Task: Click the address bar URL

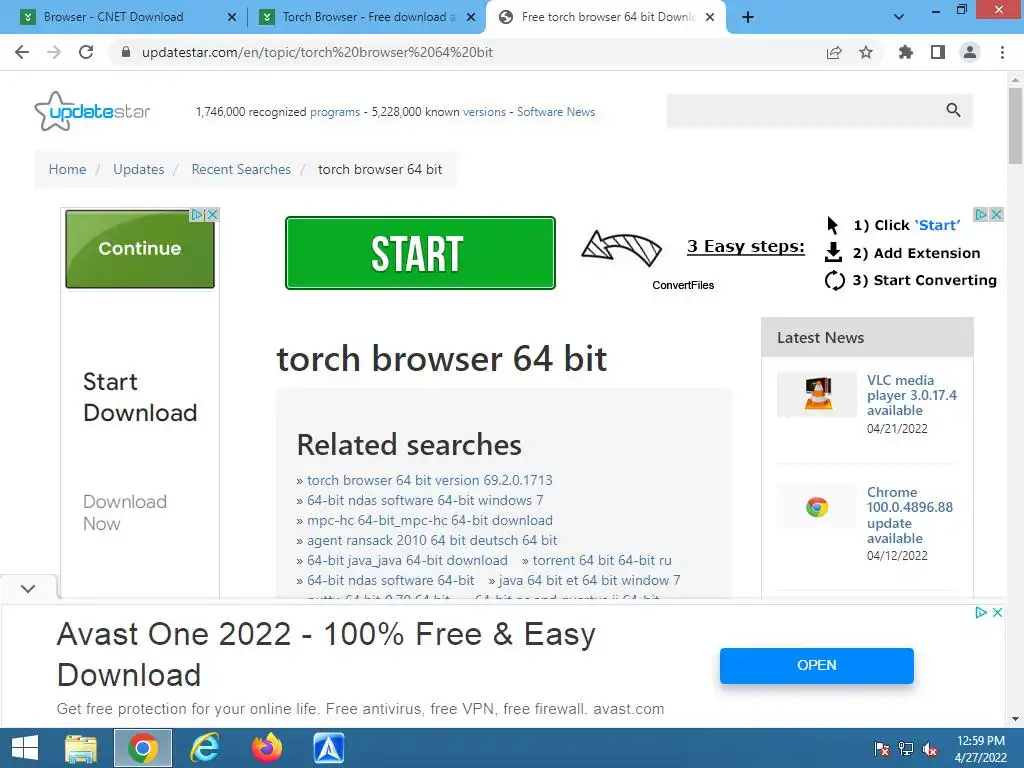Action: [x=317, y=52]
